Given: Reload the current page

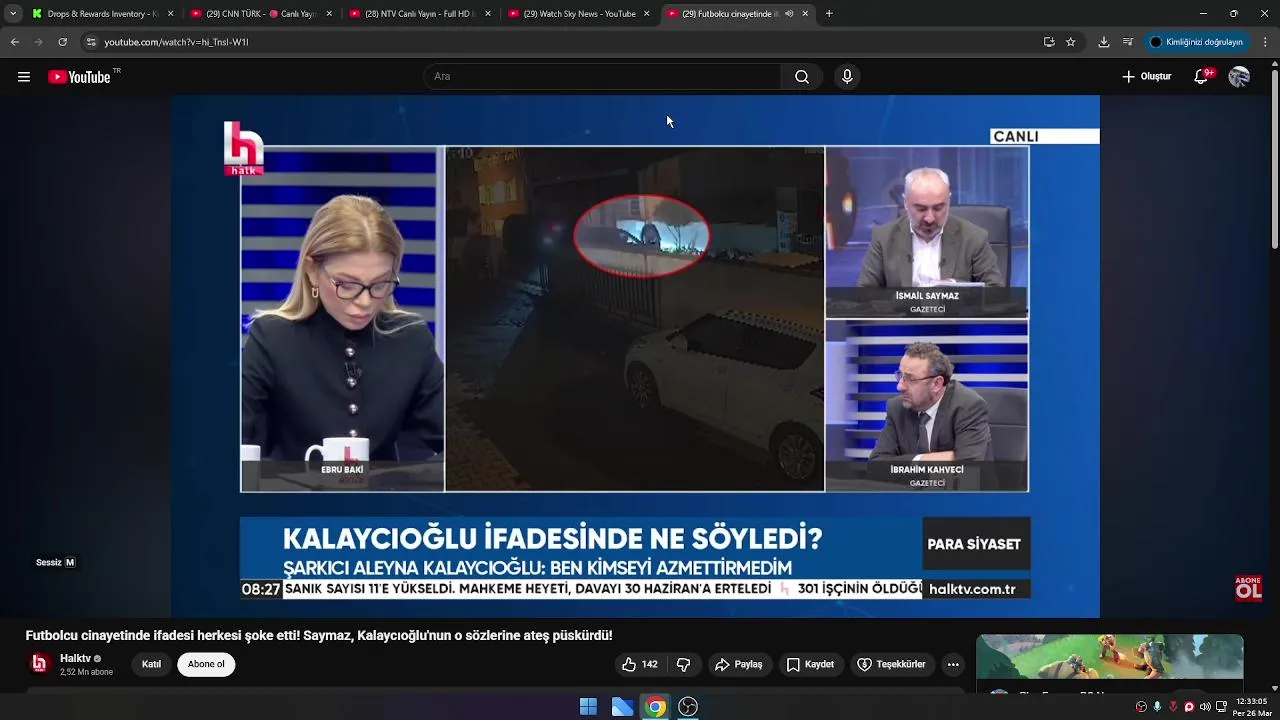Looking at the screenshot, I should 62,42.
